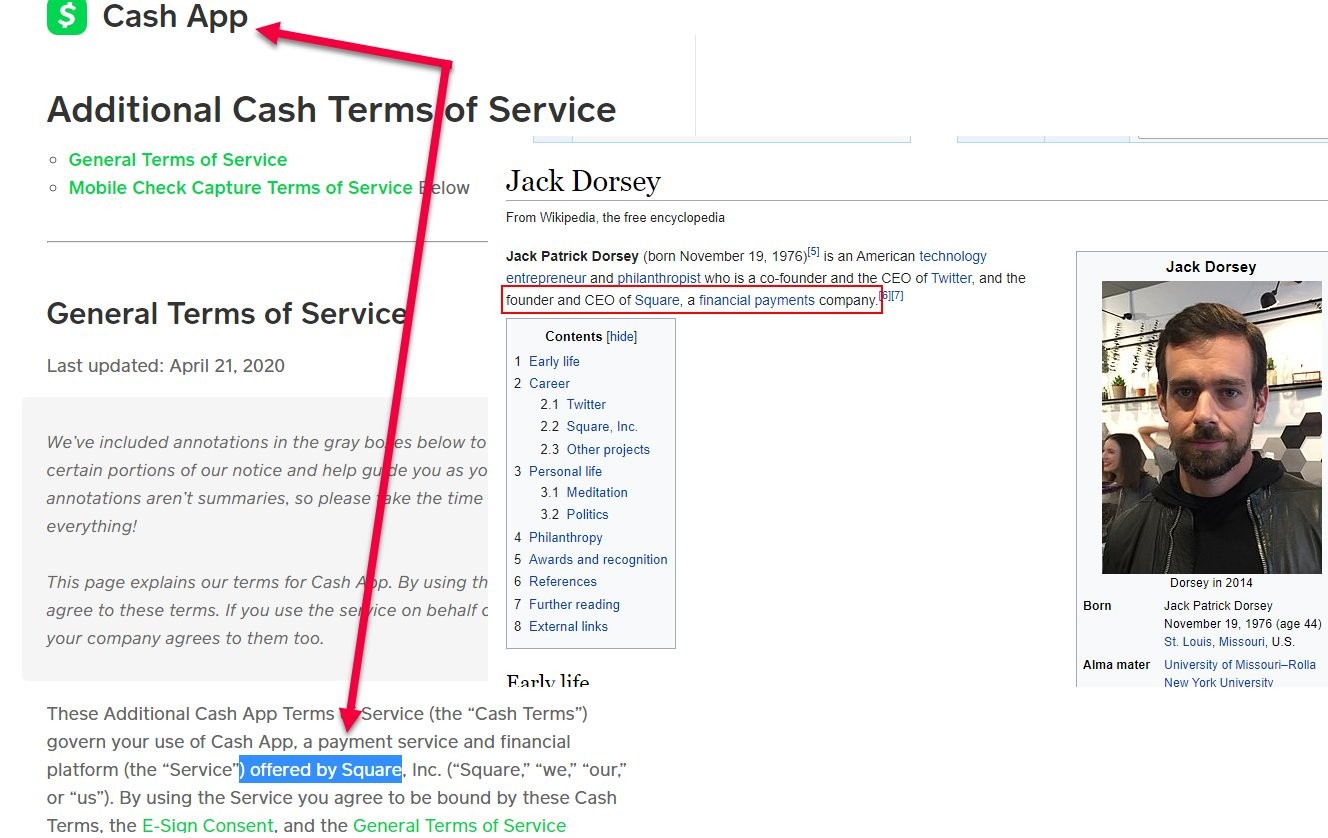
Task: Jump to Personal life in Contents
Action: tap(565, 471)
